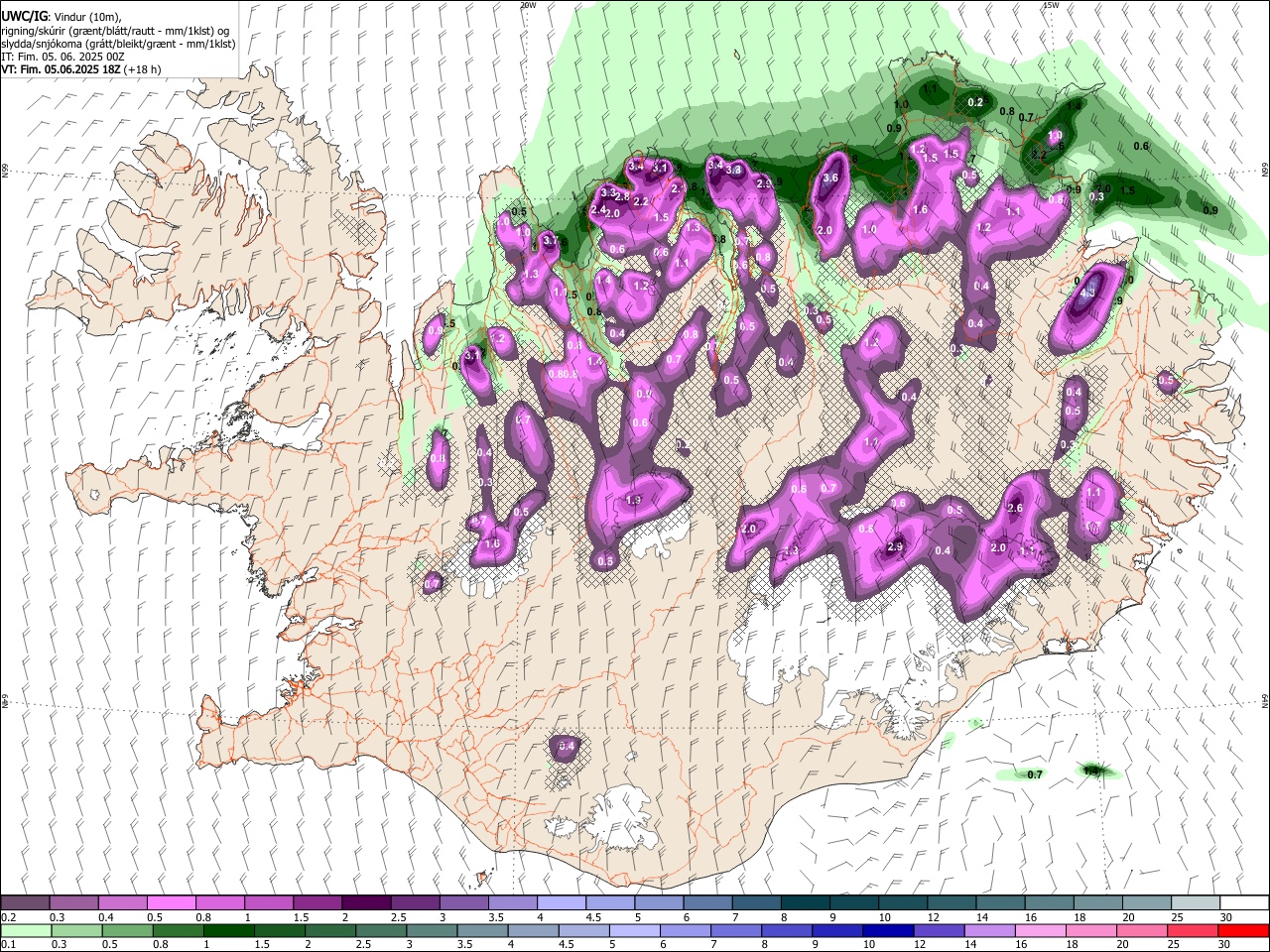The height and width of the screenshot is (952, 1270).
Task: Click the 15W longitude label
Action: pos(1050,5)
